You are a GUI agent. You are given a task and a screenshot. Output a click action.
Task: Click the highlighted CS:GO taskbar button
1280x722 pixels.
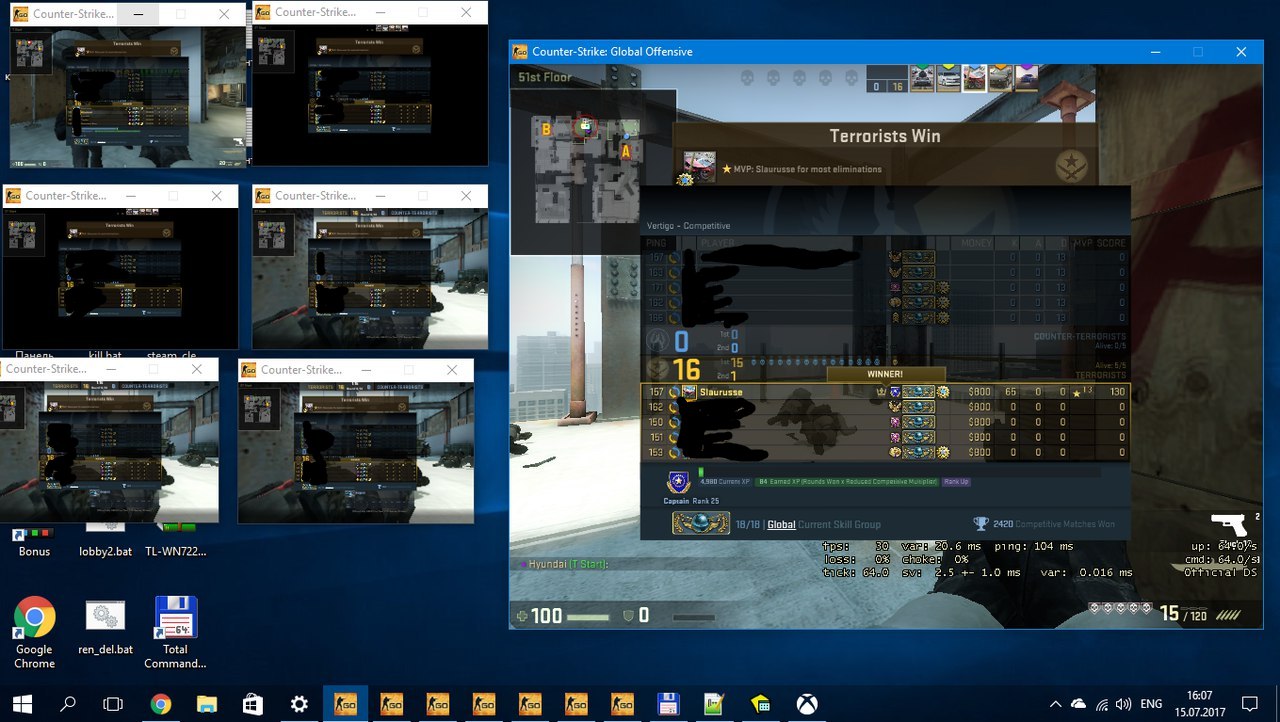(x=345, y=704)
